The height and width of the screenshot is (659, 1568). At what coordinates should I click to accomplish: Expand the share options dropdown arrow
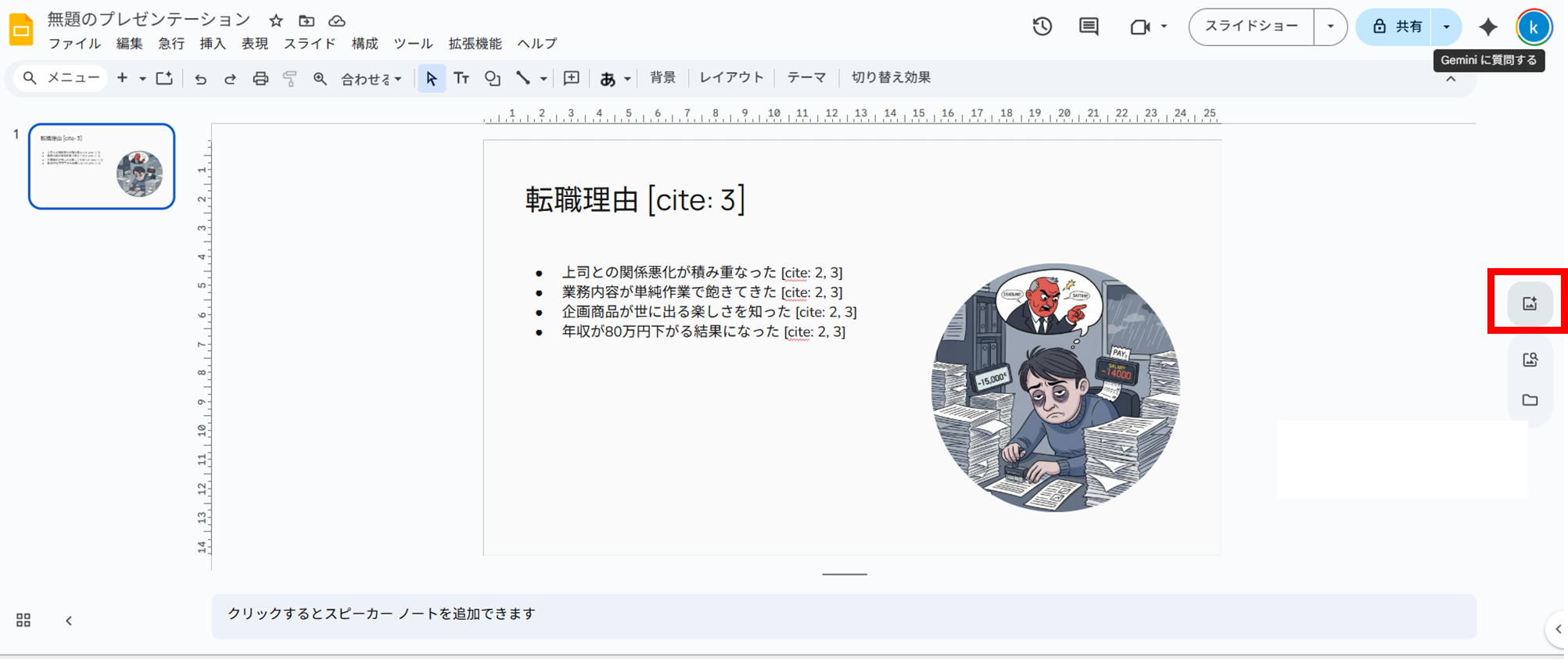[x=1446, y=27]
